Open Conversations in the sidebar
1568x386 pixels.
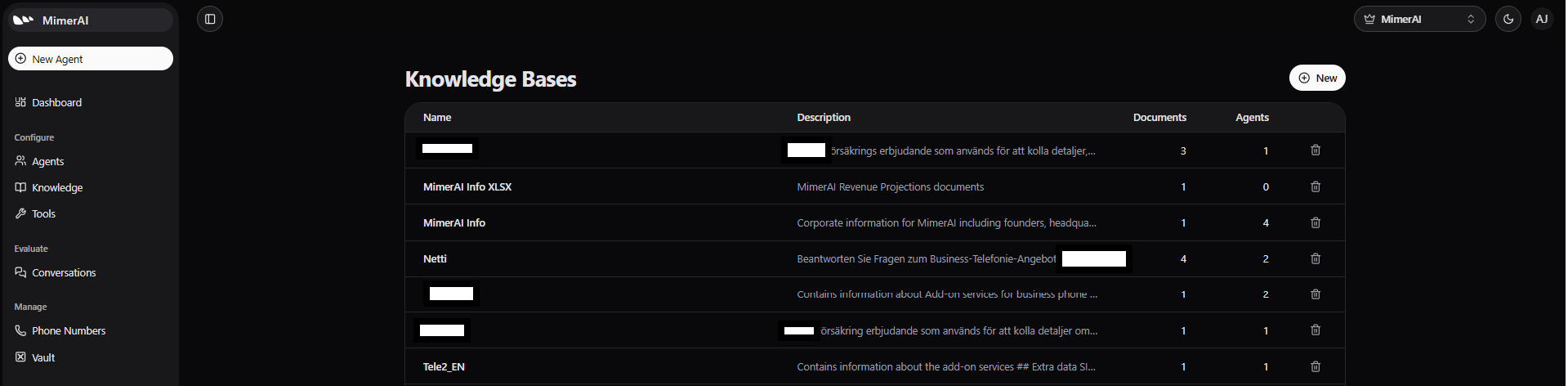pyautogui.click(x=63, y=272)
